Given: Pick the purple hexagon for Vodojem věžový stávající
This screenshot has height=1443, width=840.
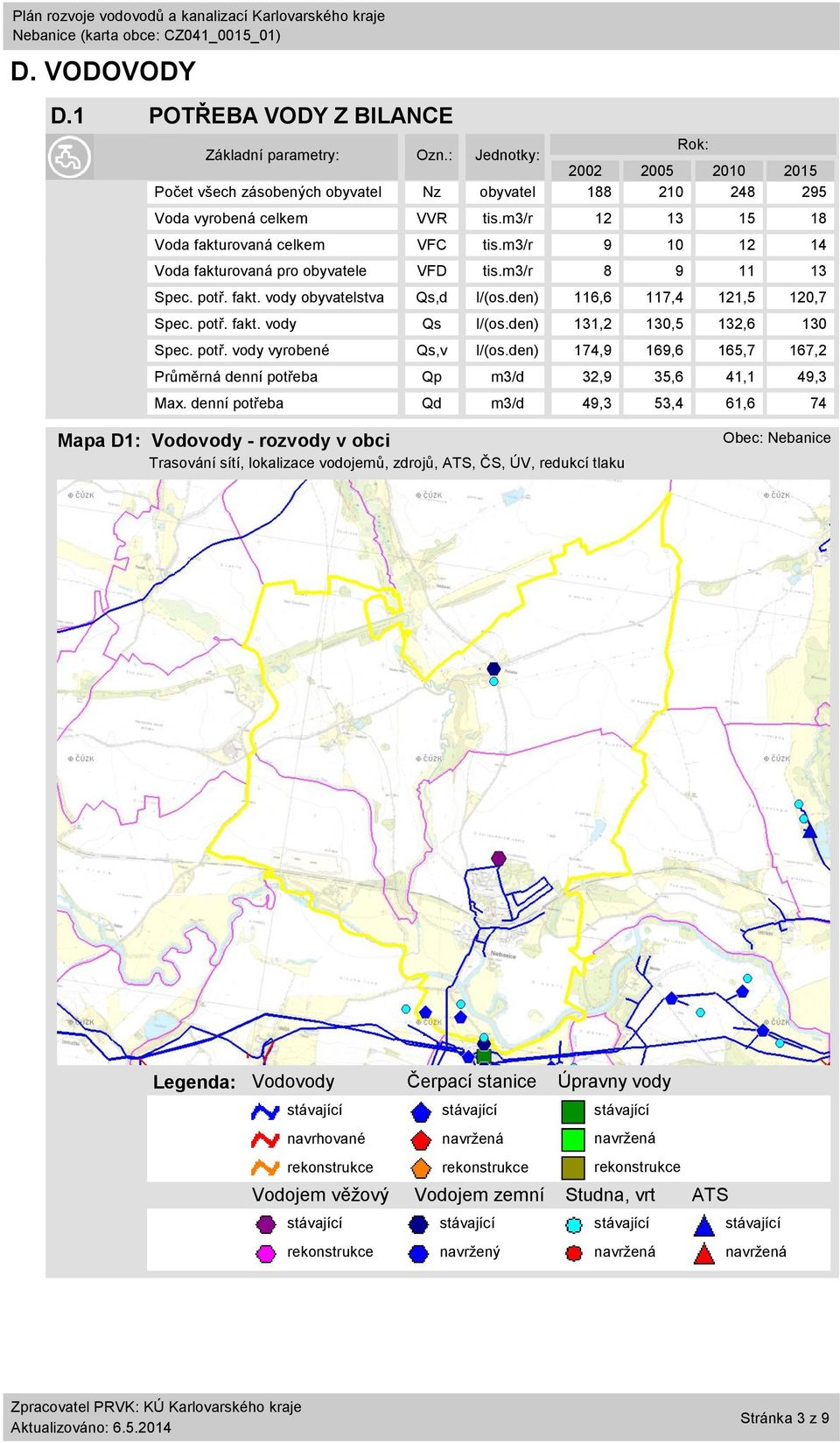Looking at the screenshot, I should pos(266,1224).
